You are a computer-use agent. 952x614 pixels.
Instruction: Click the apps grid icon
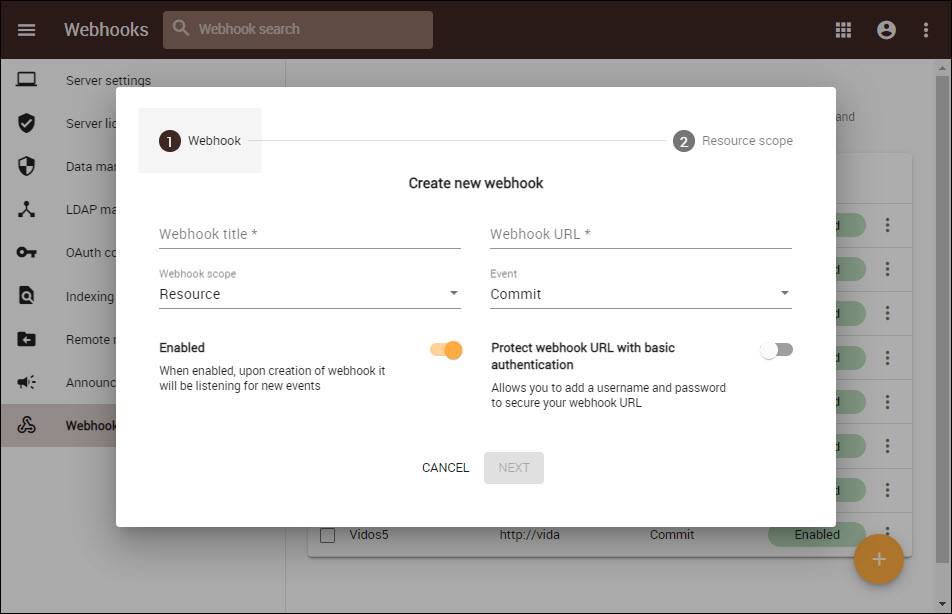pos(843,30)
